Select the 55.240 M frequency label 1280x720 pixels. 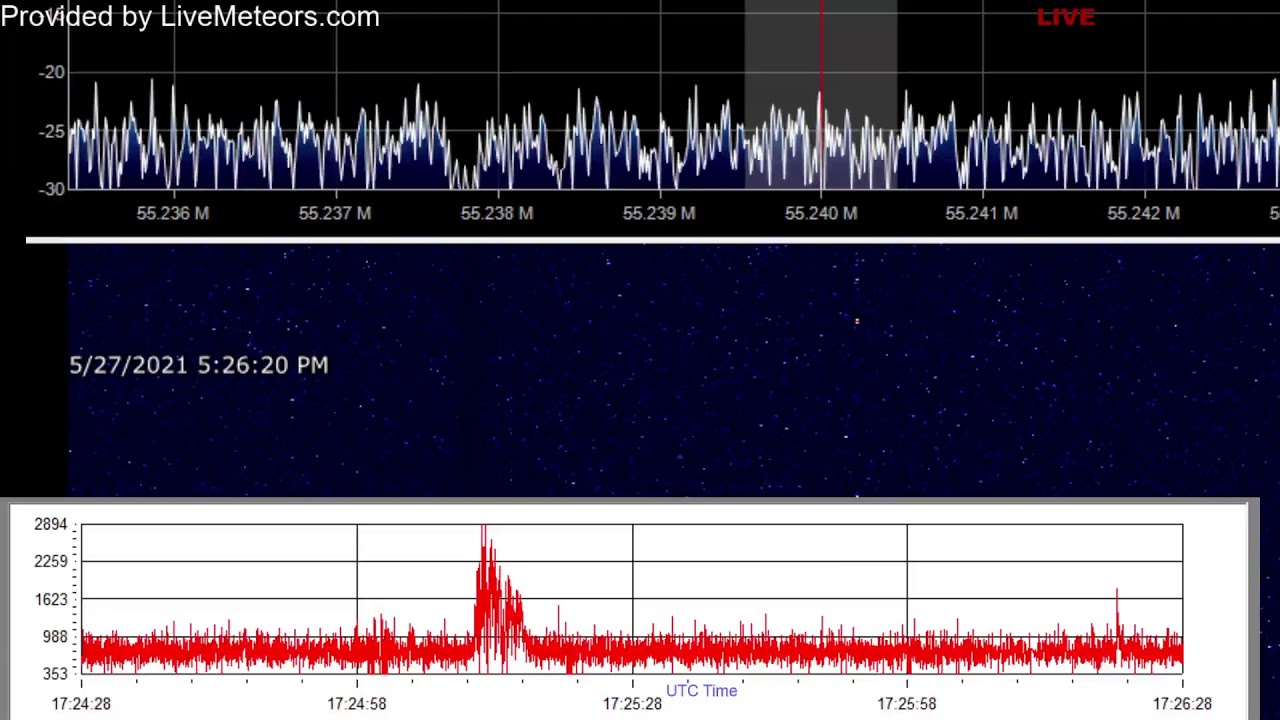(821, 213)
